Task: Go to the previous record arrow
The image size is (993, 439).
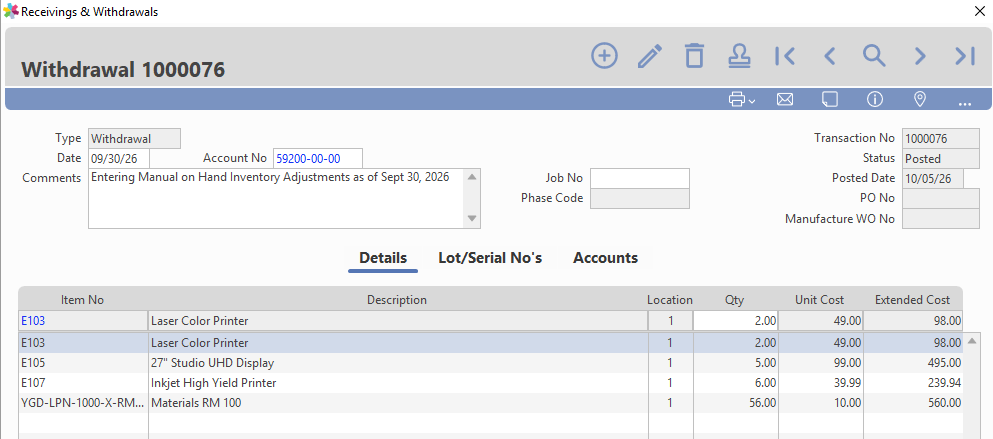Action: click(829, 56)
